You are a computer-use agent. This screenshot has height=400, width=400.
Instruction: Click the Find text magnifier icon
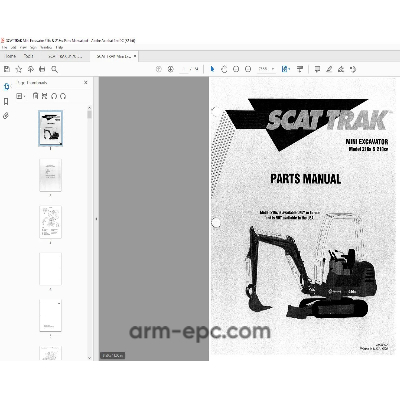click(54, 69)
